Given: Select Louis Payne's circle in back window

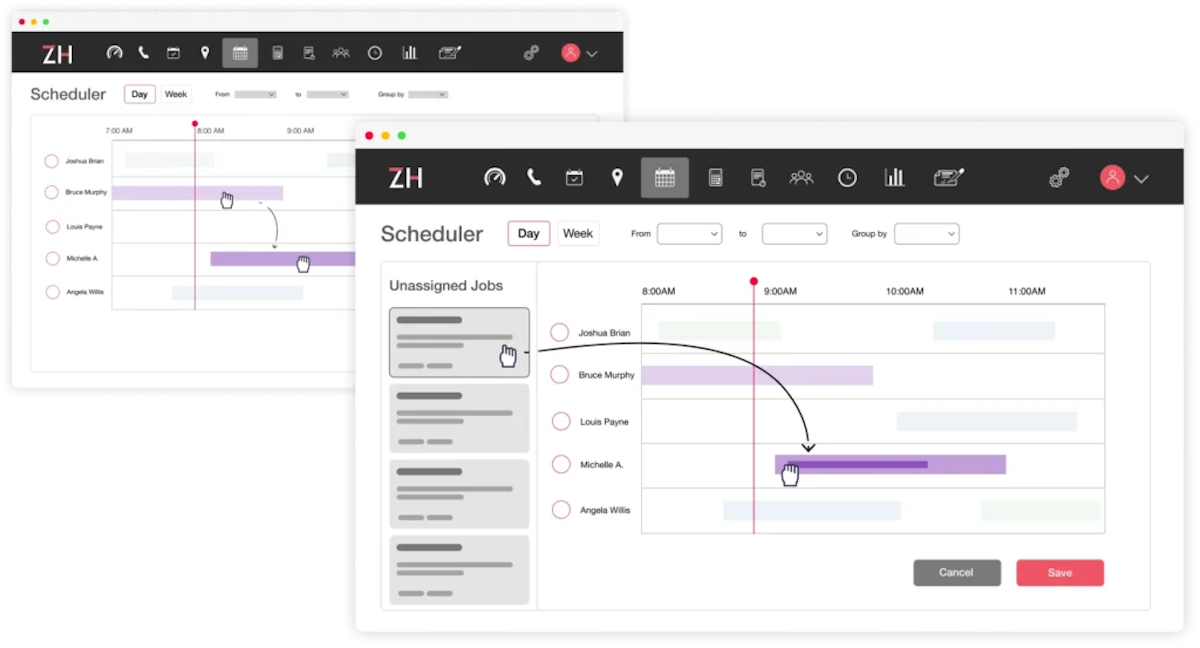Looking at the screenshot, I should [52, 227].
